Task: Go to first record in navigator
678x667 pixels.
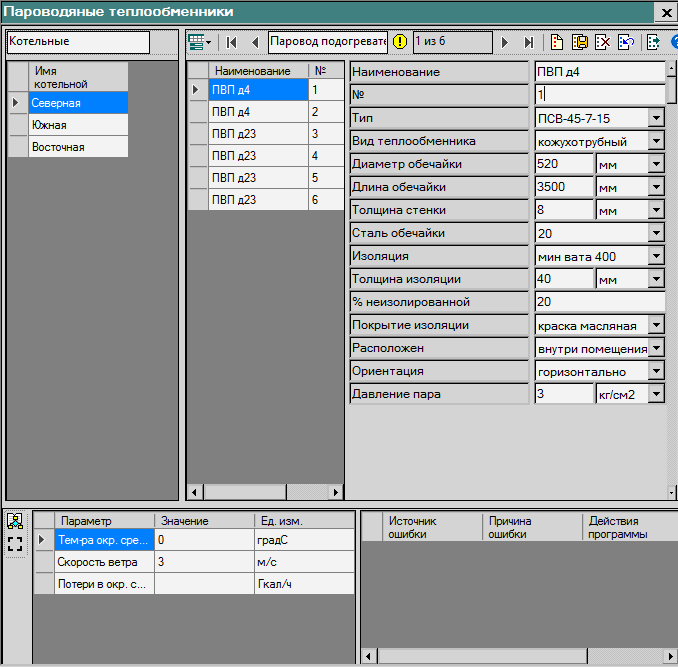Action: tap(232, 42)
